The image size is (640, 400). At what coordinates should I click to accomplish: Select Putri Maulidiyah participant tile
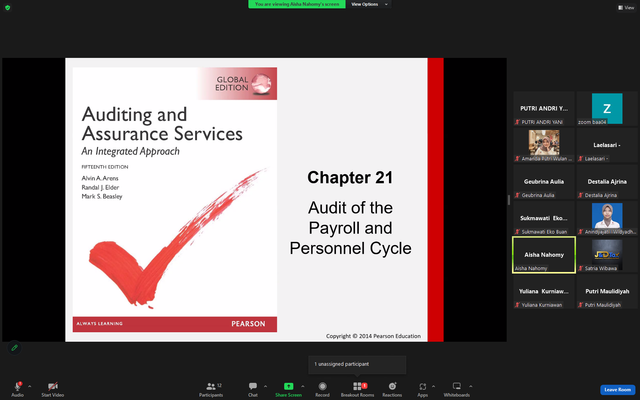point(607,291)
